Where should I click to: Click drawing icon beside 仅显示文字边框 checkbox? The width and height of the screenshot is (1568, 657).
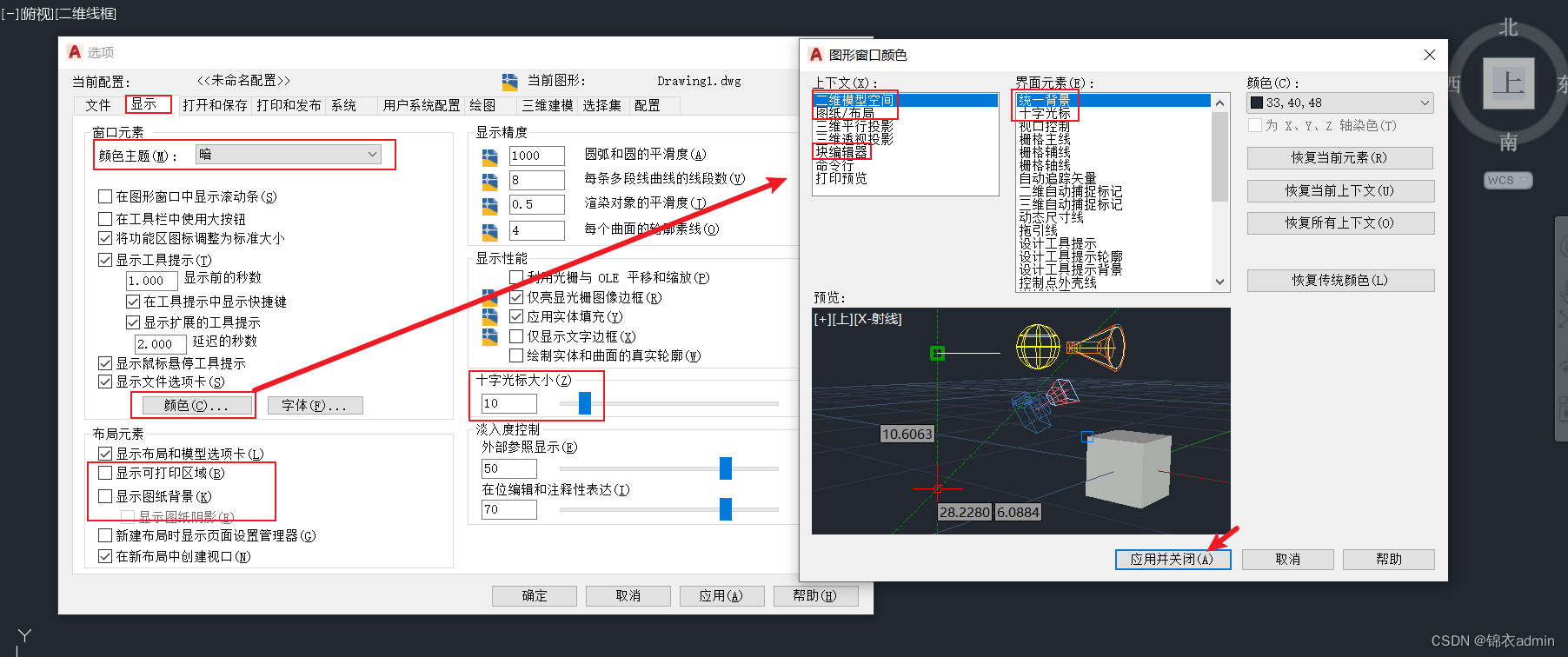click(490, 336)
